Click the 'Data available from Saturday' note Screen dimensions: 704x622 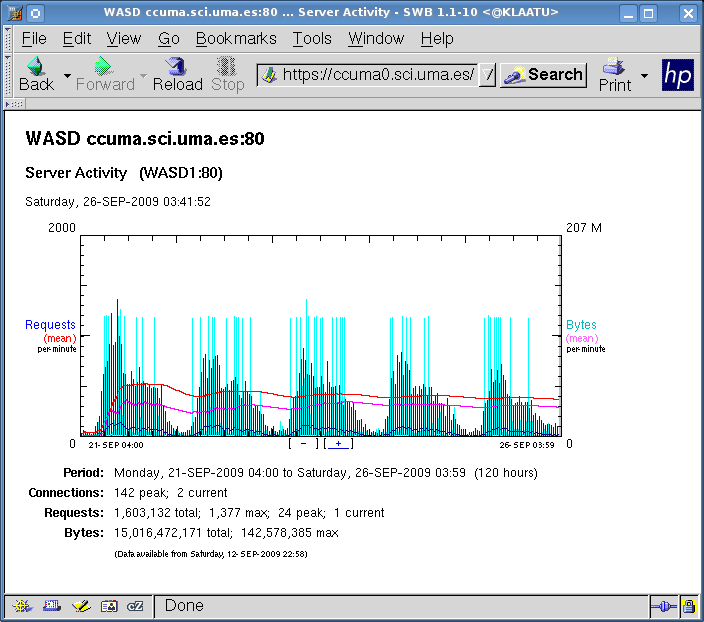(x=211, y=554)
